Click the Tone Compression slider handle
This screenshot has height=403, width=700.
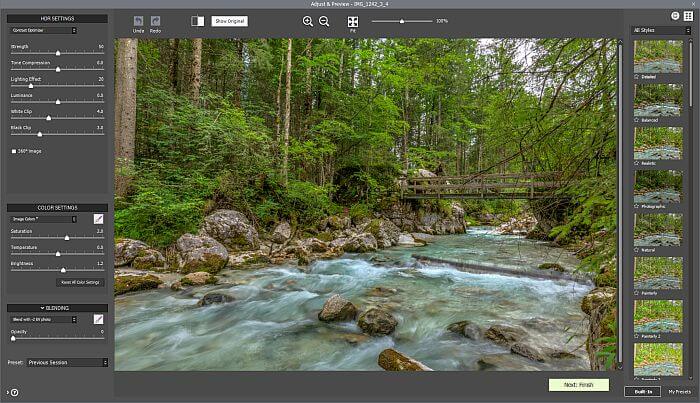point(58,69)
